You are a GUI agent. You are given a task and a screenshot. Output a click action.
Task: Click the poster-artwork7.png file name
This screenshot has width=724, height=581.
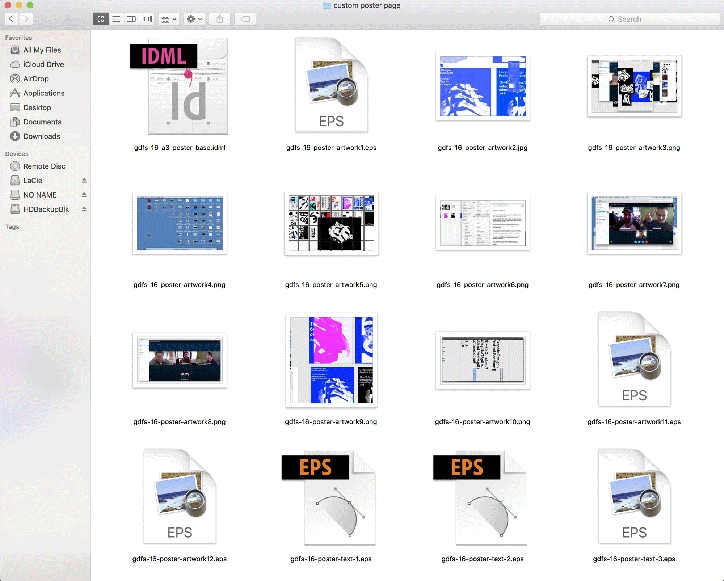[x=634, y=284]
